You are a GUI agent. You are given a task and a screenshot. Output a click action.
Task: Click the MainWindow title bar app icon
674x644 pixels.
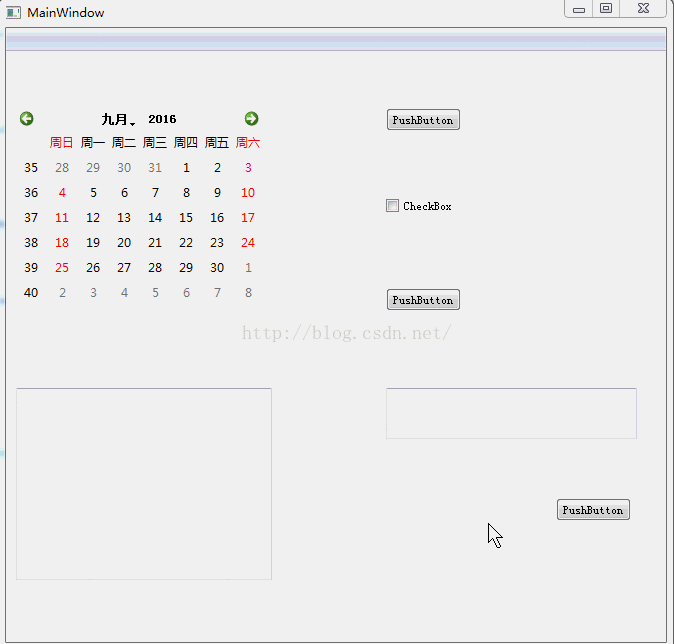13,12
